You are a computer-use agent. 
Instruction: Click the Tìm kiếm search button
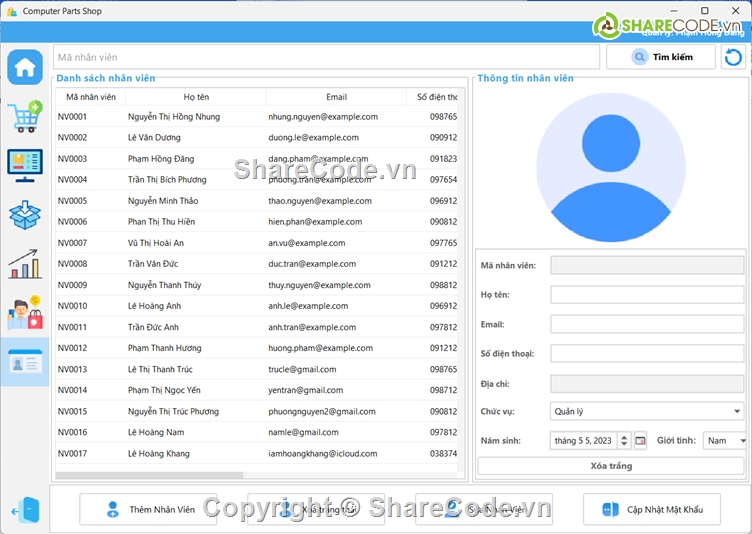[x=661, y=57]
